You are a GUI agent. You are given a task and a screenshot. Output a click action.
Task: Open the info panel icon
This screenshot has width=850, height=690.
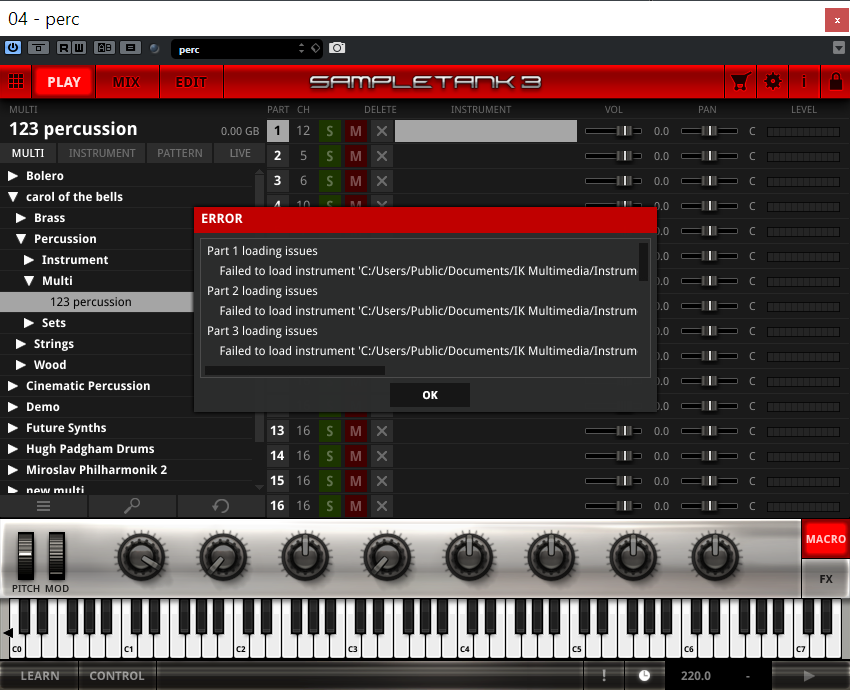point(804,82)
